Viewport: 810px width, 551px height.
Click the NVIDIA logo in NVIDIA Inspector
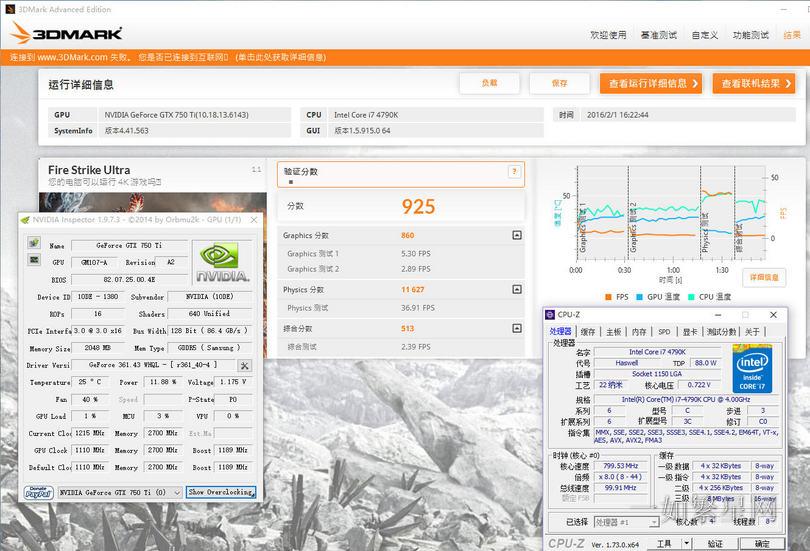(x=223, y=262)
